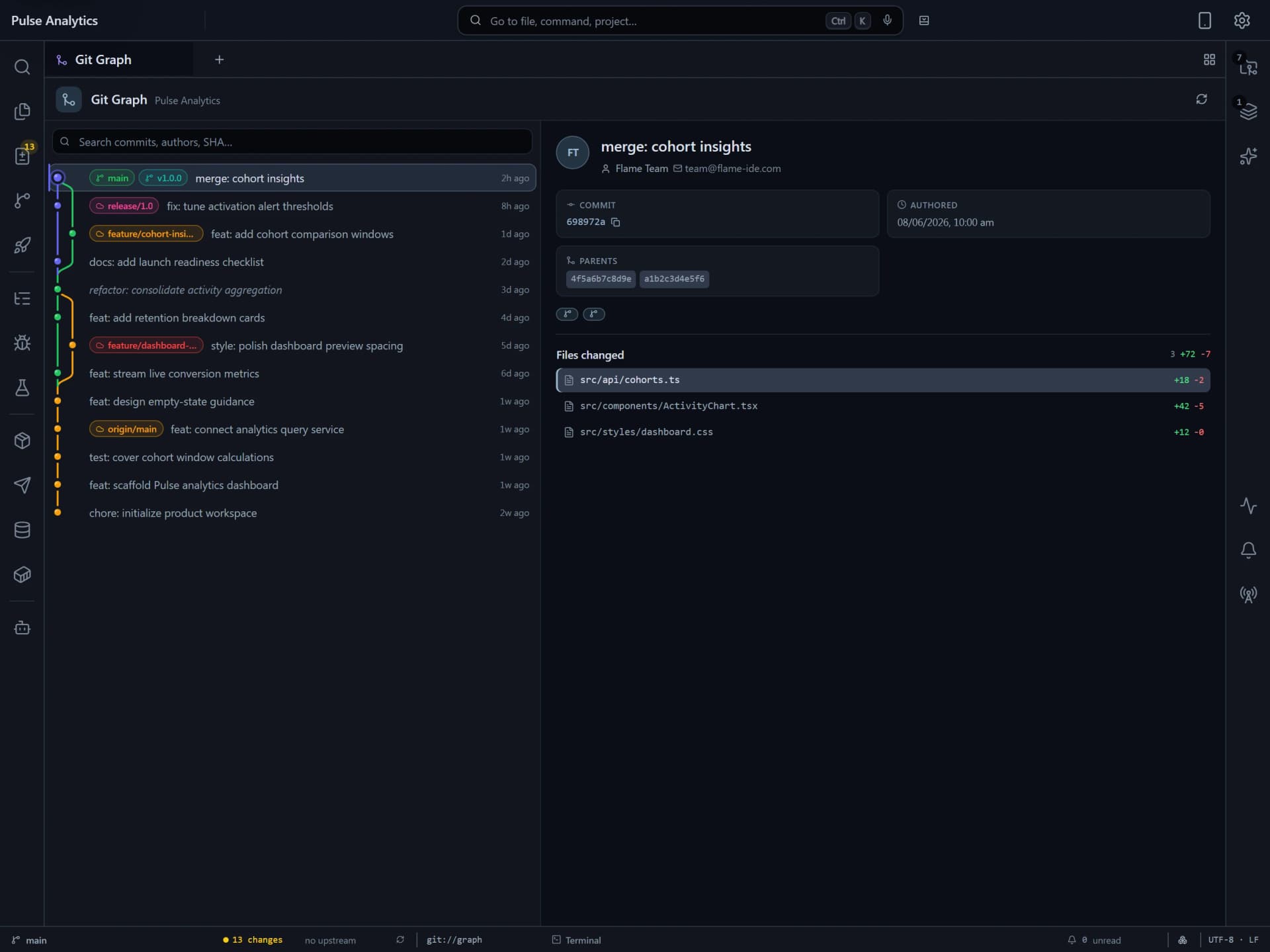Open the flask testing sidebar icon
This screenshot has height=952, width=1270.
click(22, 388)
